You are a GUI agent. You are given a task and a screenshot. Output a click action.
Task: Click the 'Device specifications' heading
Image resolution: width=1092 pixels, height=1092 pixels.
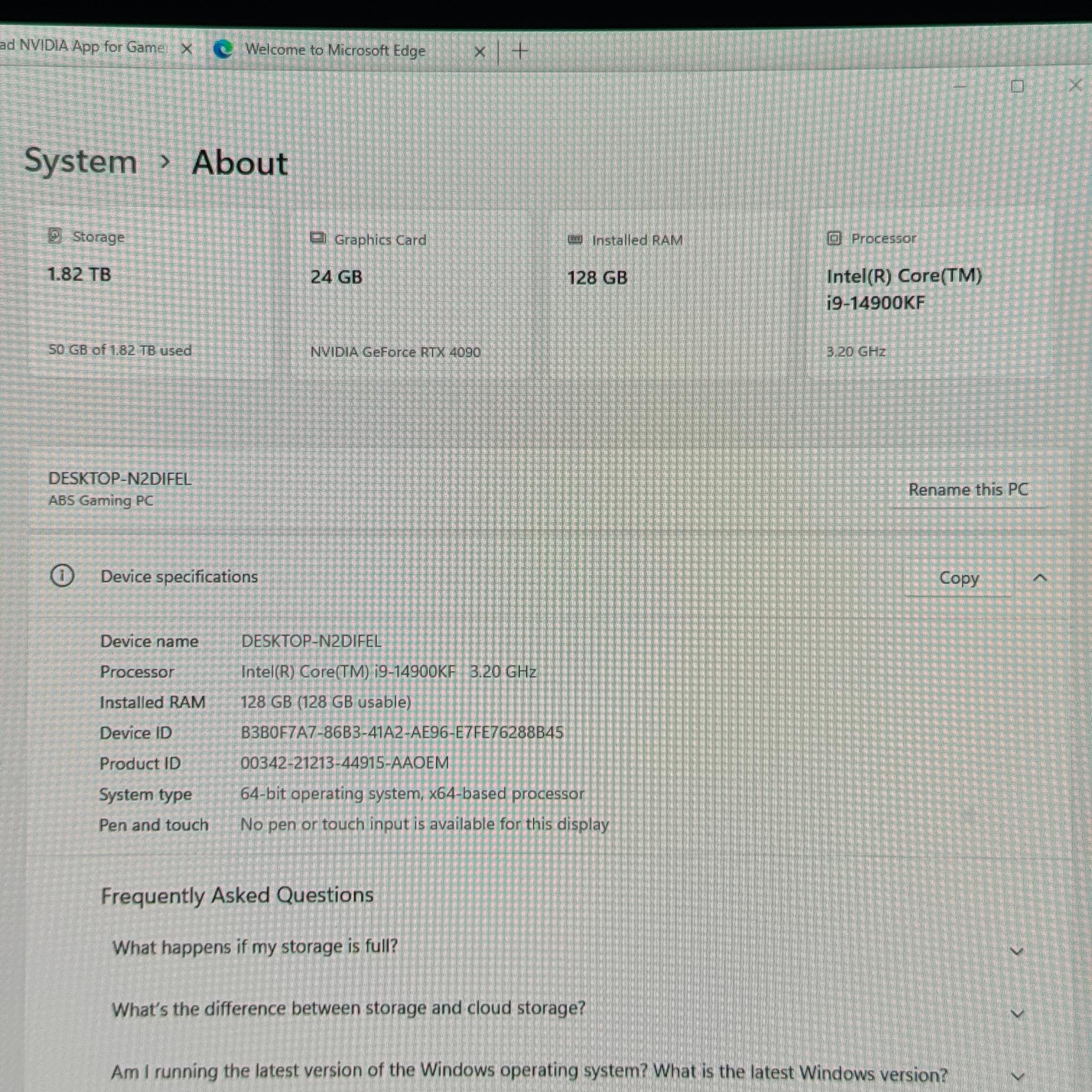tap(179, 576)
